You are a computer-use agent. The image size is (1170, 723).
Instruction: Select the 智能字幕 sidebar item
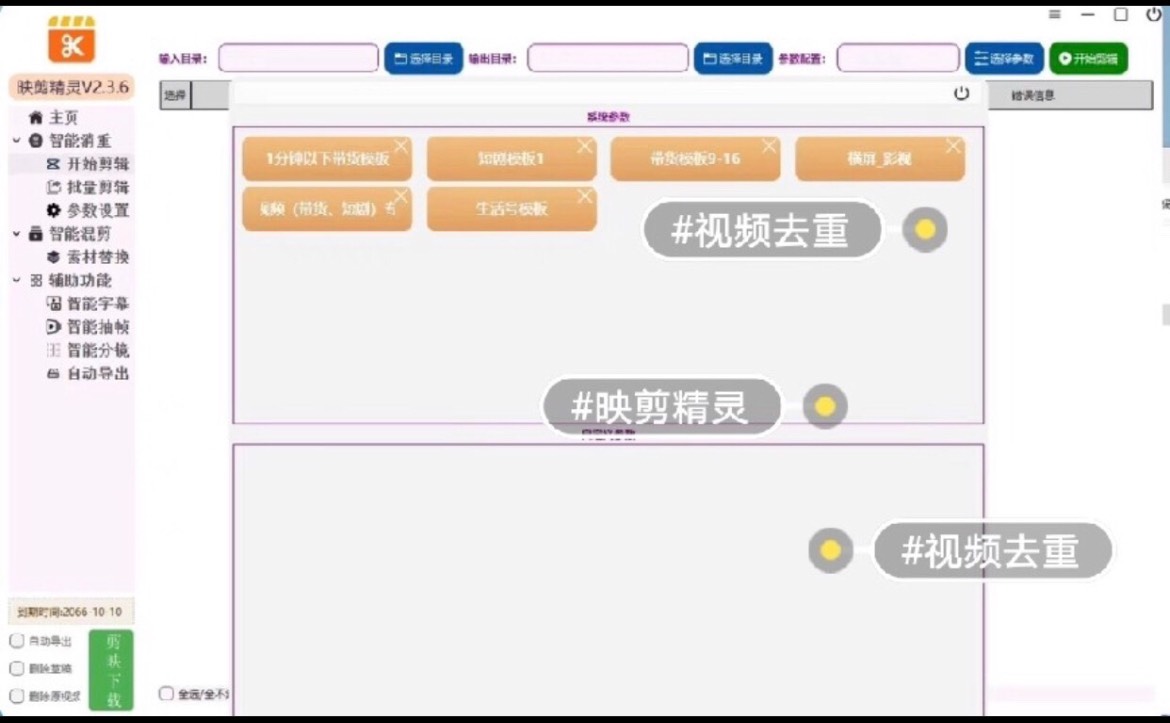[x=87, y=304]
